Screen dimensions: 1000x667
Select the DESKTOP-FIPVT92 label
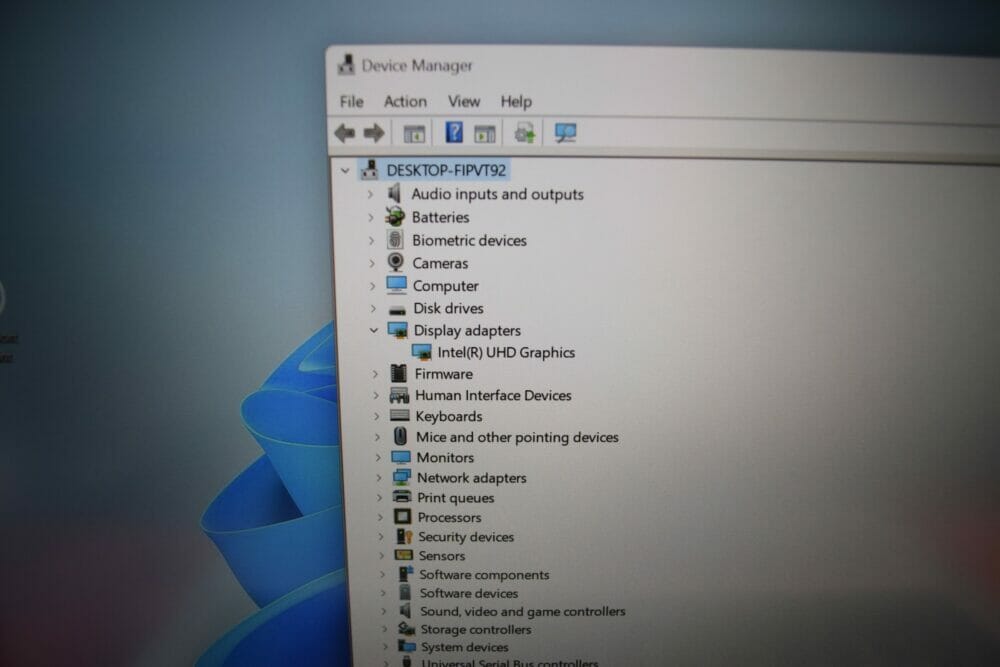446,170
